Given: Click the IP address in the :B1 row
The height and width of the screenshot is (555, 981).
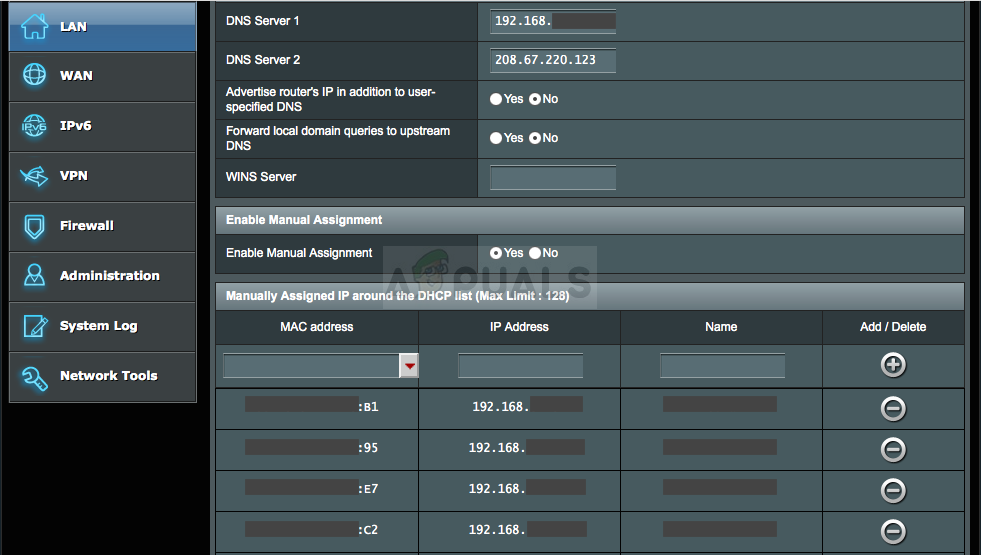Looking at the screenshot, I should tap(527, 405).
